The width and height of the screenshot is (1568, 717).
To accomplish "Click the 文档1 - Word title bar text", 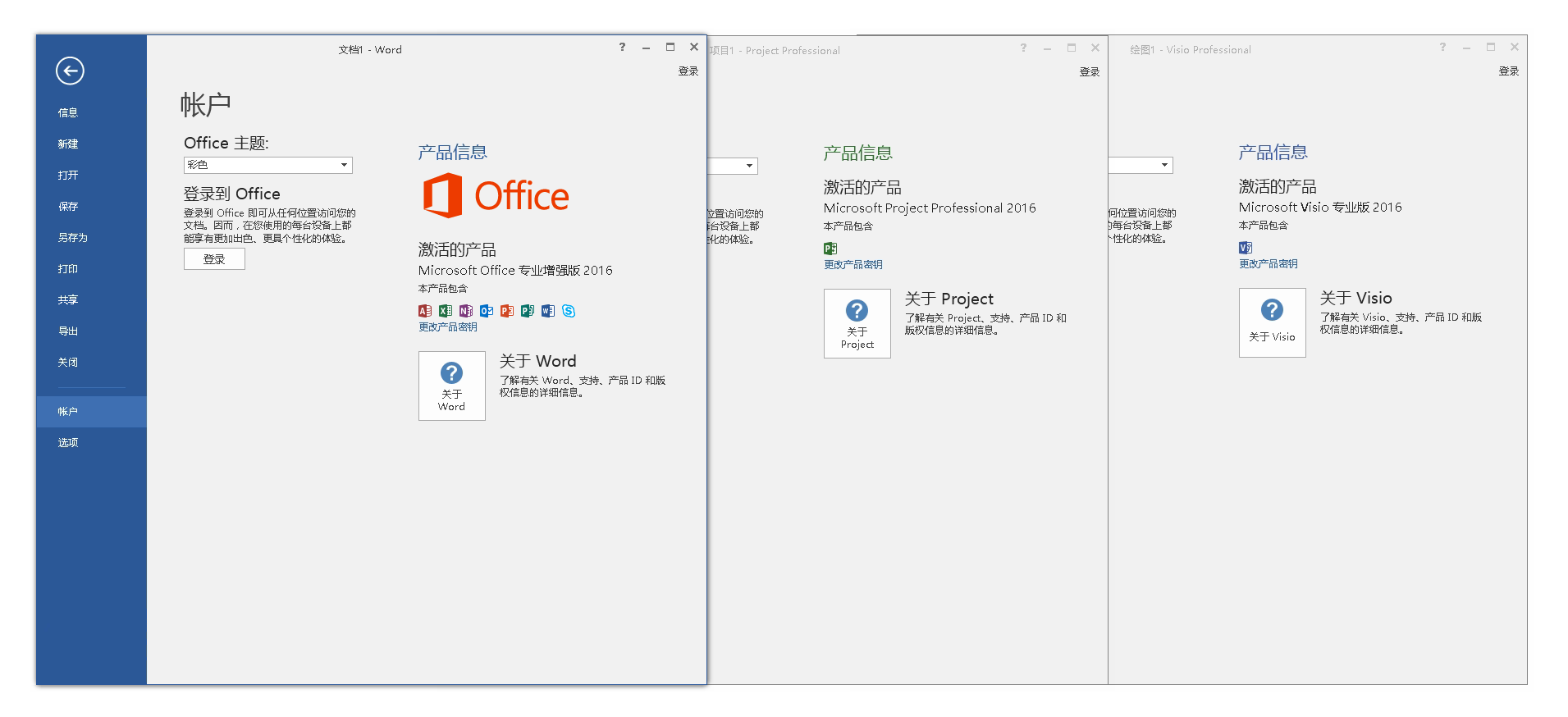I will pyautogui.click(x=370, y=50).
